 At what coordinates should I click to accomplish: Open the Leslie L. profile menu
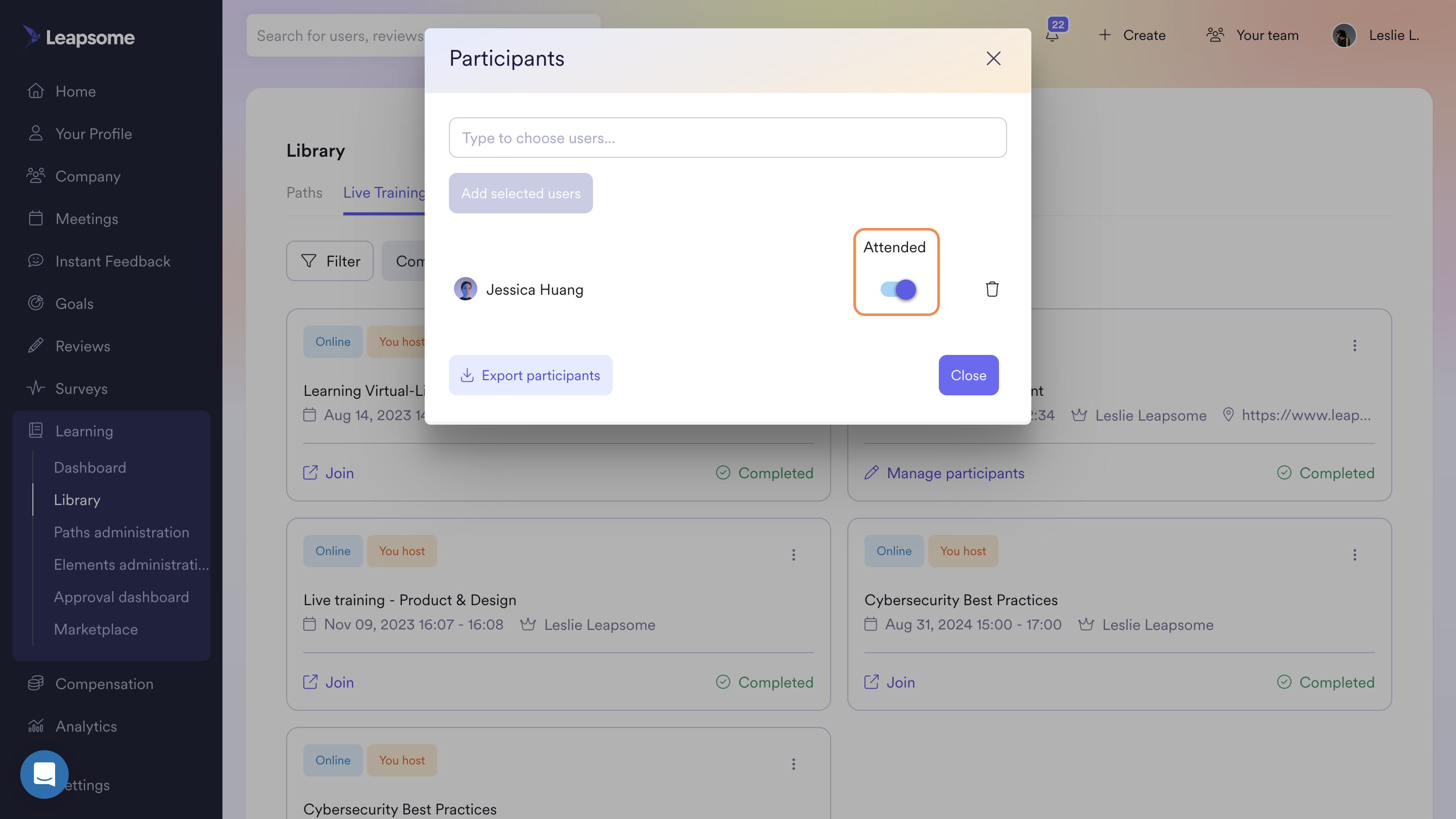click(1375, 35)
